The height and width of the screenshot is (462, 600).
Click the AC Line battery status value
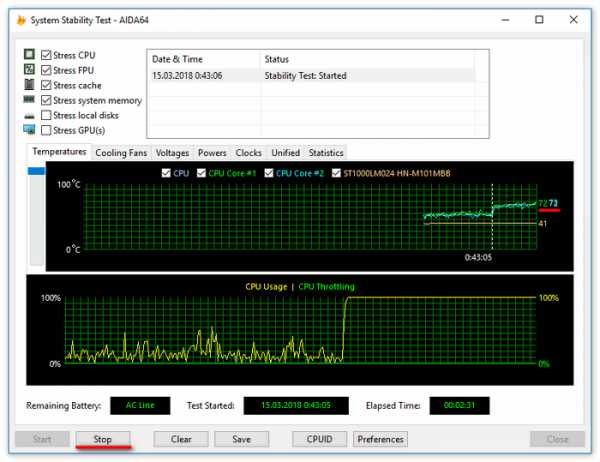[x=140, y=405]
